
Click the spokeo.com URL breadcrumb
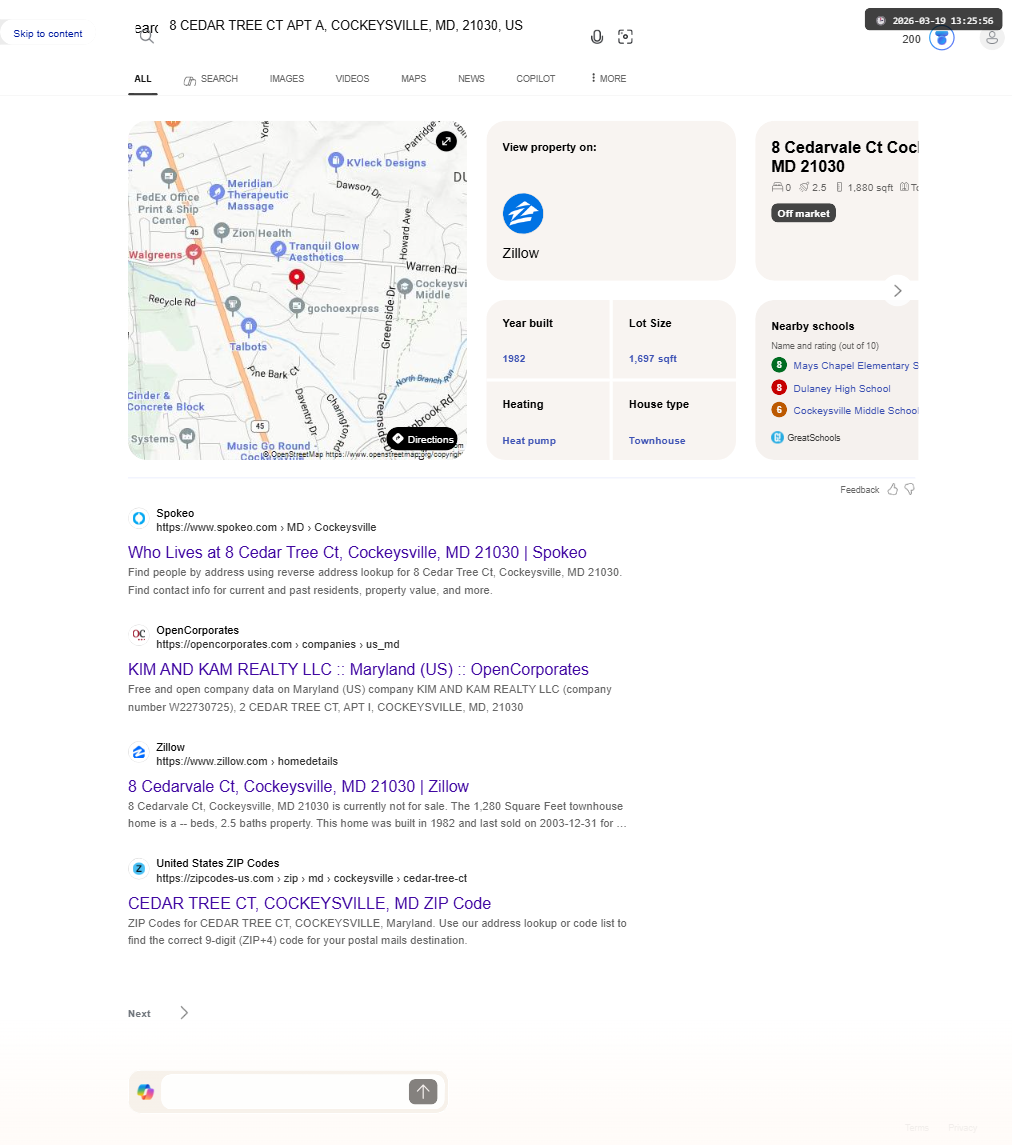(267, 527)
